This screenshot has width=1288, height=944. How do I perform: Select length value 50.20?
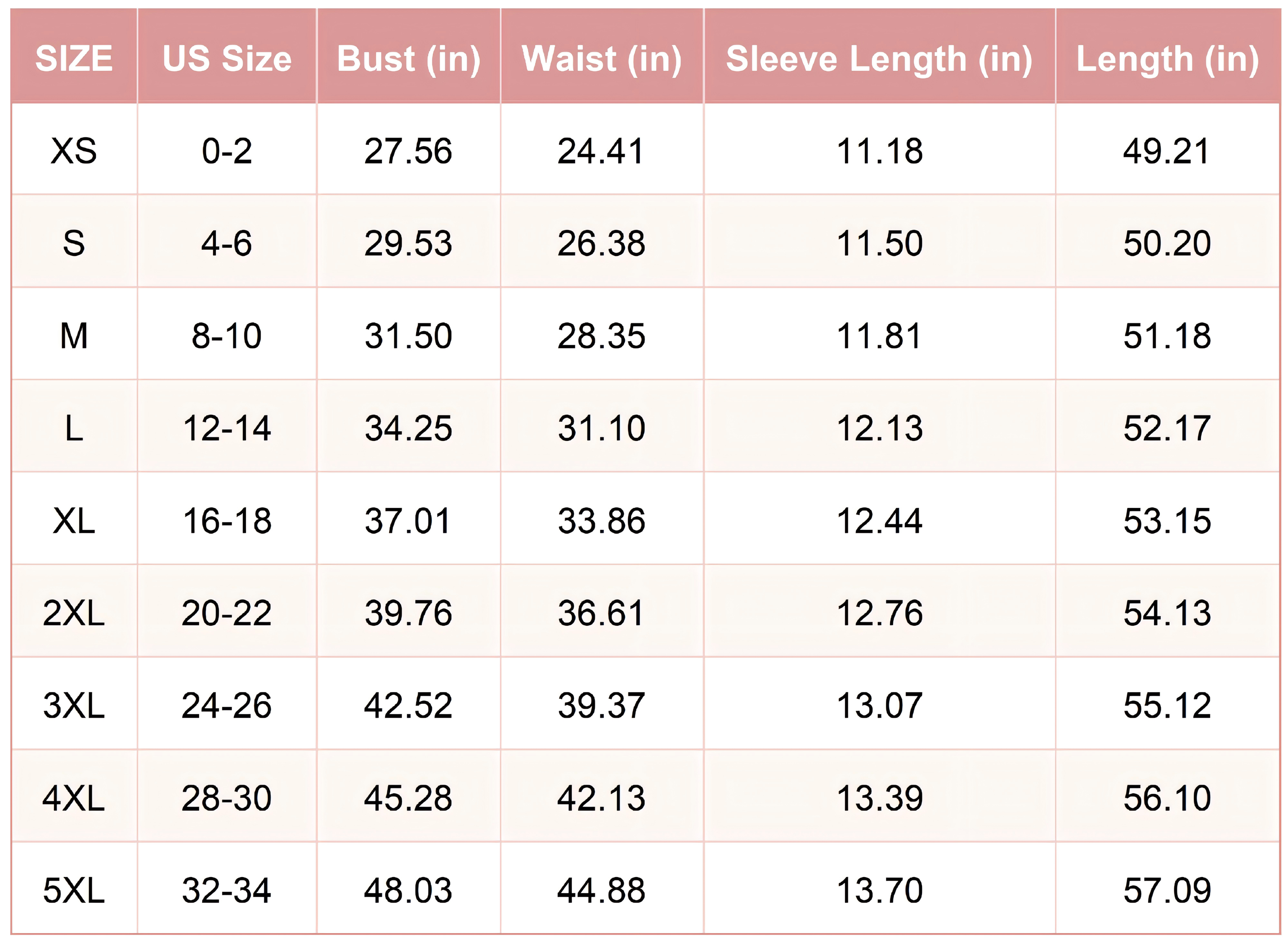(x=1167, y=243)
